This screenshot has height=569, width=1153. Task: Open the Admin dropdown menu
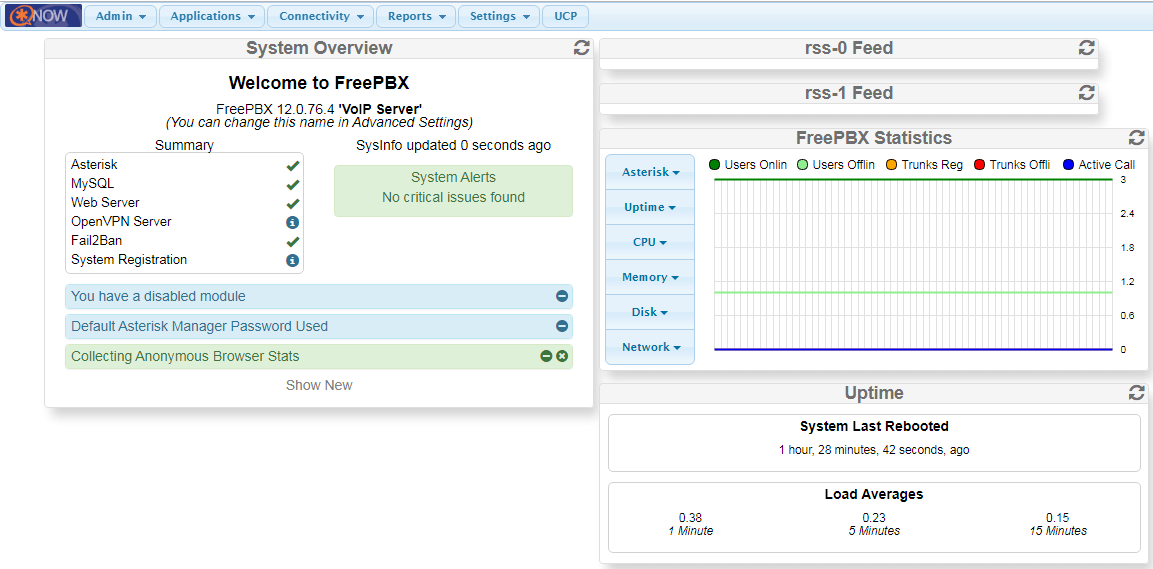coord(120,16)
